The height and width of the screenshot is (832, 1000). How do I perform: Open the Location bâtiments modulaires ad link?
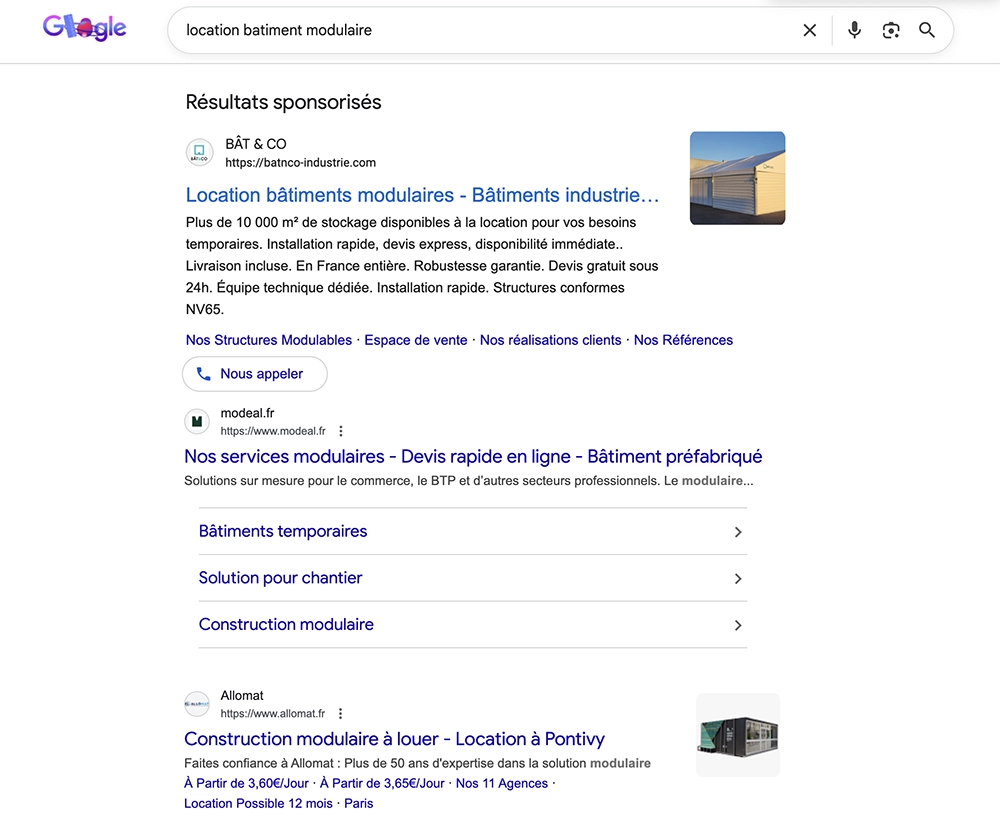420,195
